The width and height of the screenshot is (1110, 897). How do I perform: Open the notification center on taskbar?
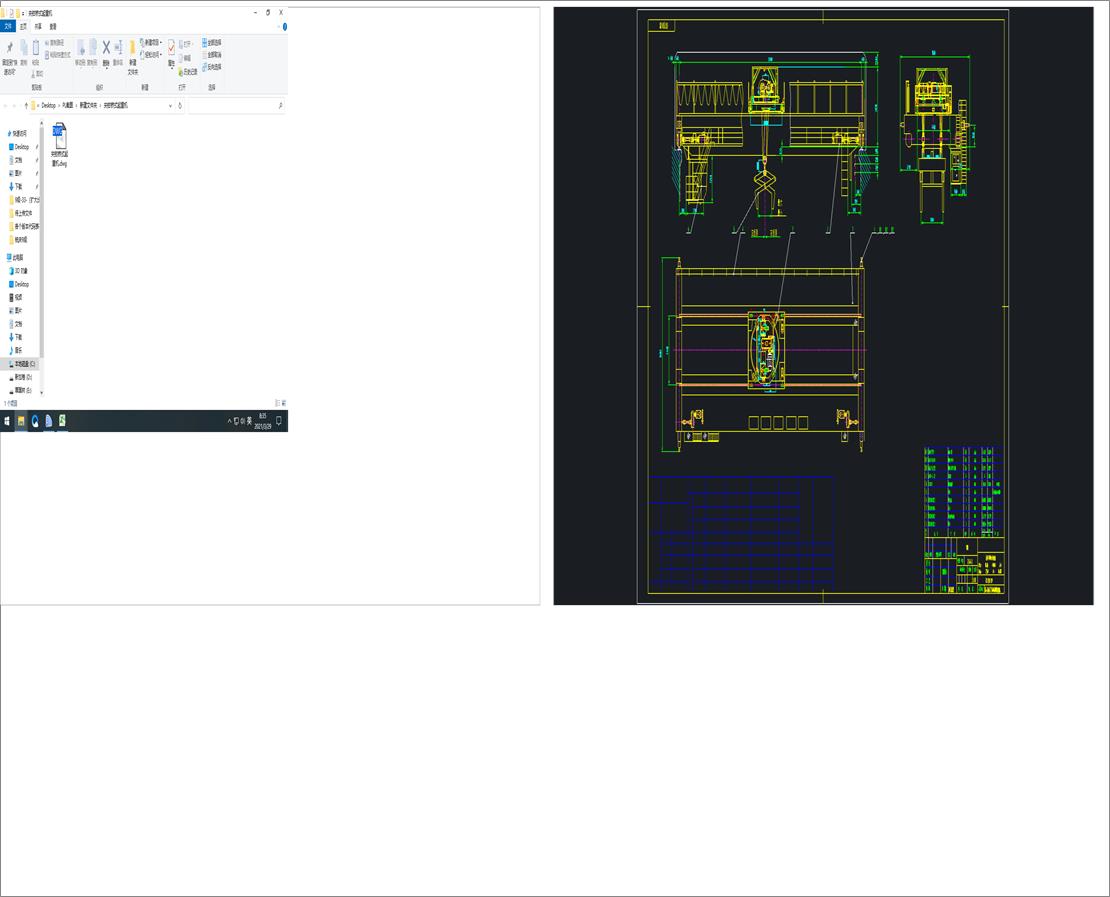point(279,421)
